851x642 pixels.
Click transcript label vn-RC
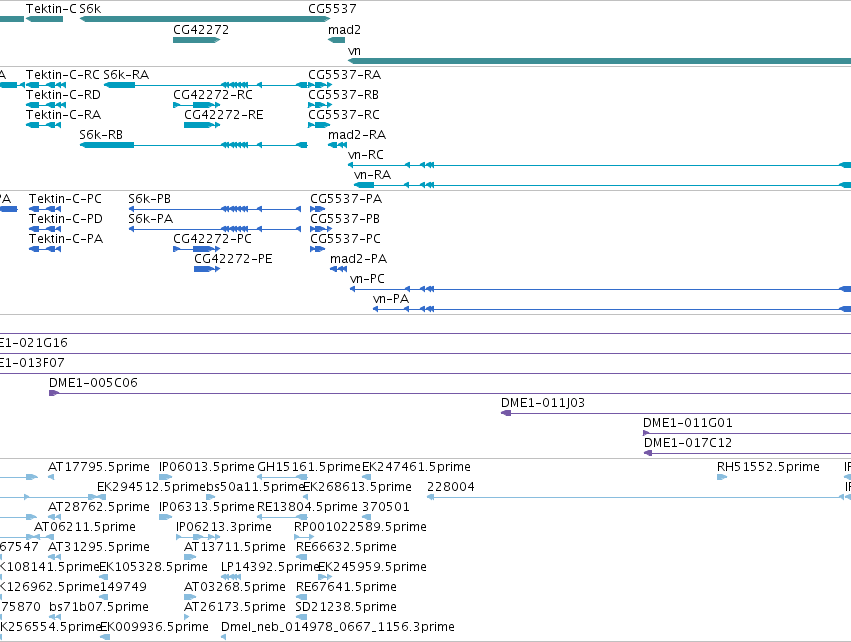(x=366, y=155)
